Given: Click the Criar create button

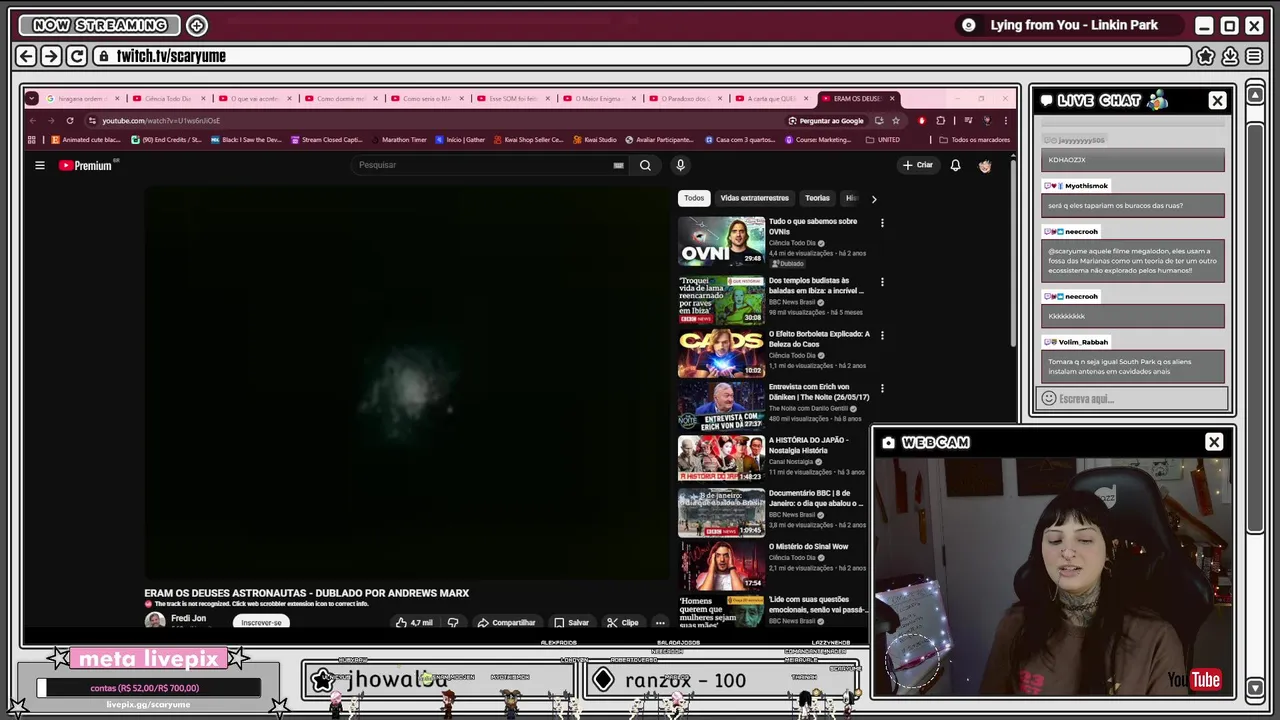Looking at the screenshot, I should [x=917, y=165].
